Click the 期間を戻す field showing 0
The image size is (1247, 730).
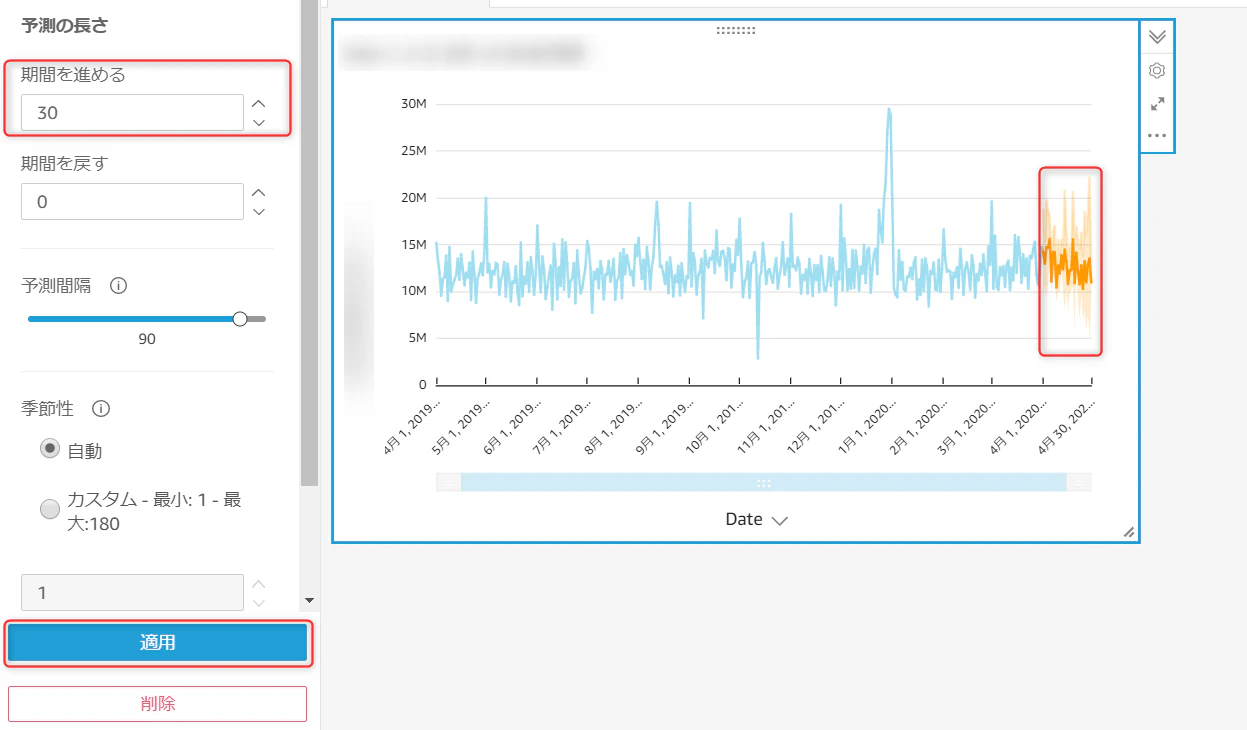(132, 201)
